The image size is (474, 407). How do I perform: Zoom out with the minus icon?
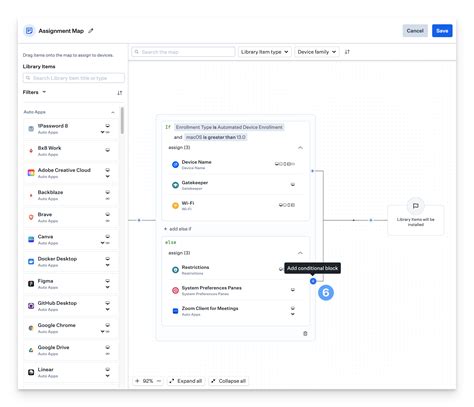click(x=159, y=381)
